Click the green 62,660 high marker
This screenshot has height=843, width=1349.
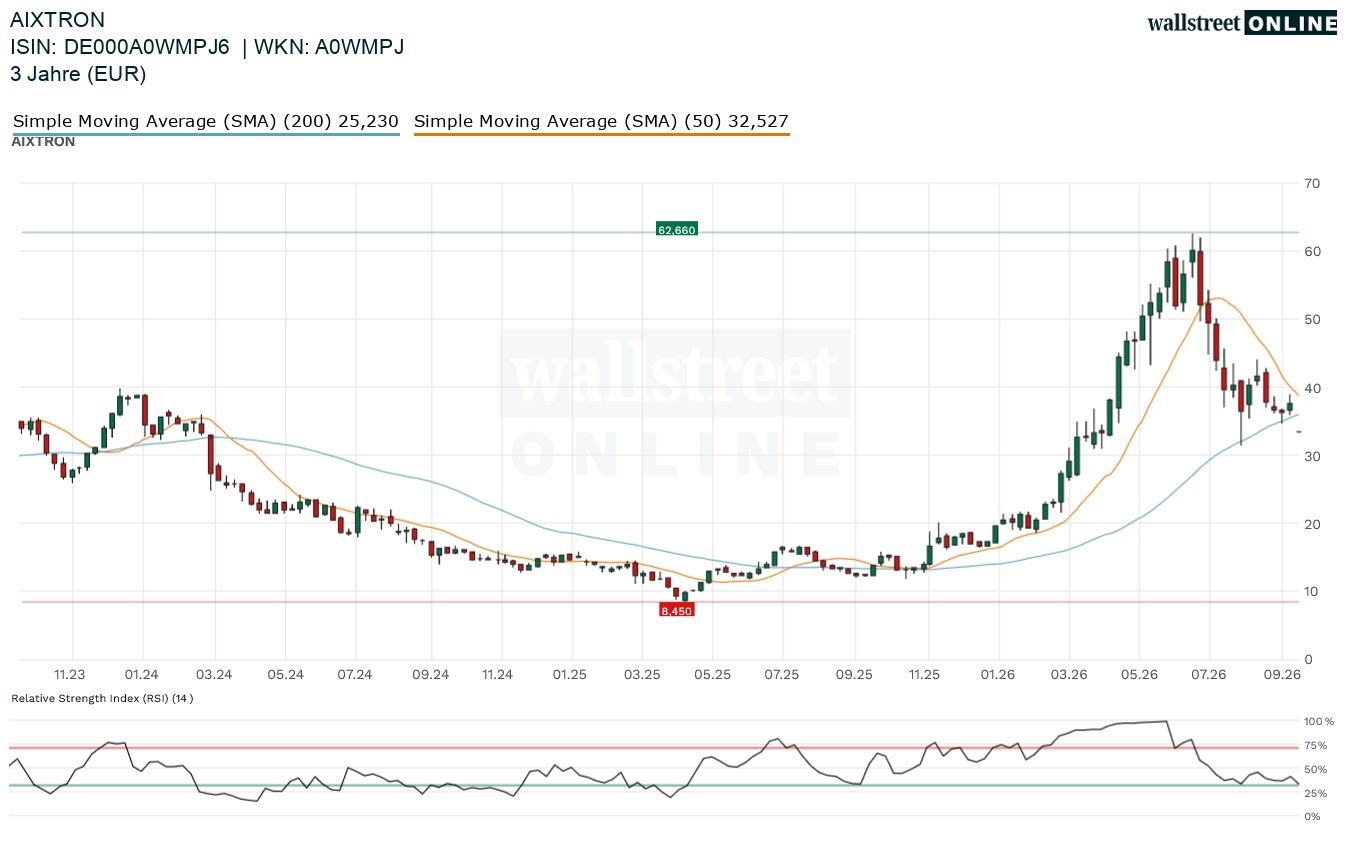tap(676, 230)
